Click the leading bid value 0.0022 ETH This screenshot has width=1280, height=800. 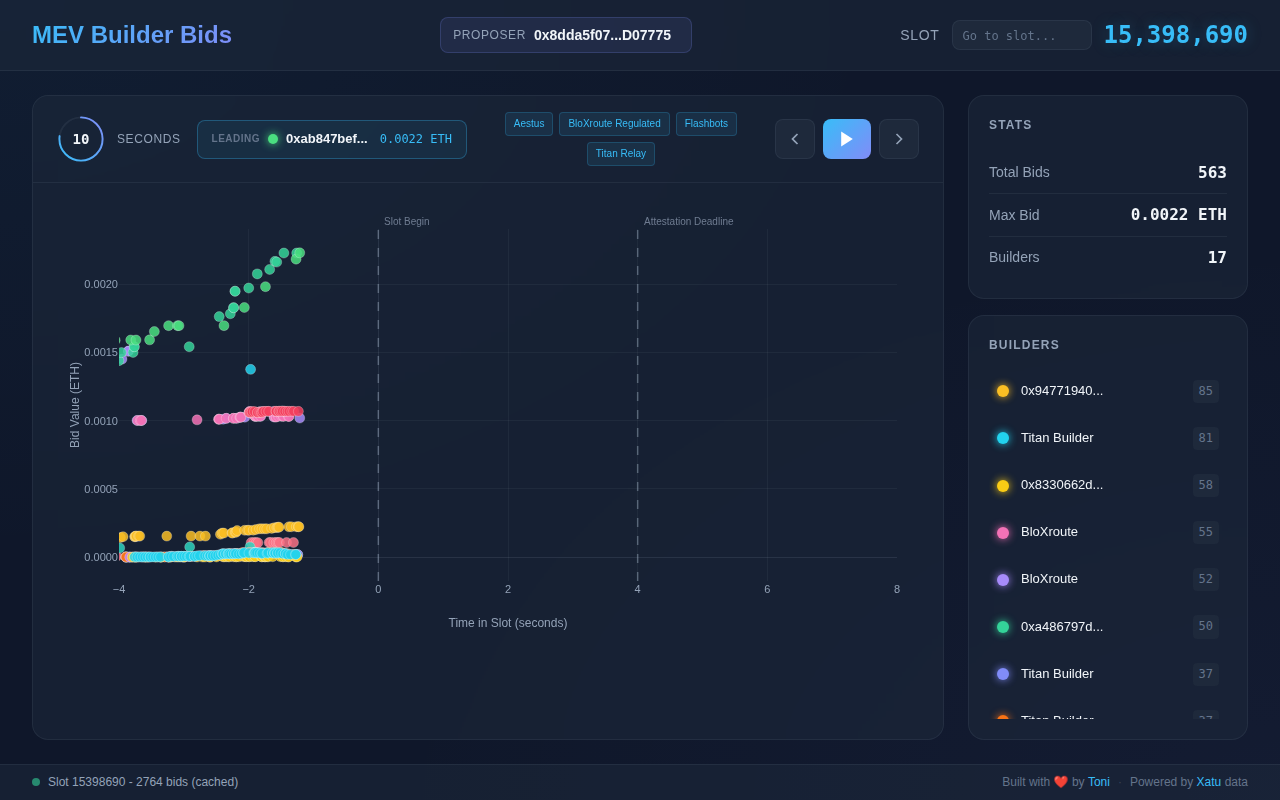(x=416, y=139)
